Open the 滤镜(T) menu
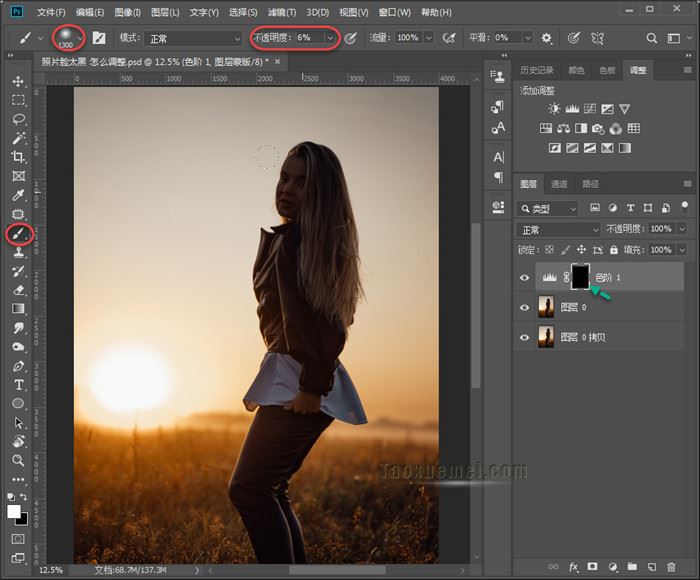Viewport: 700px width, 580px height. click(282, 12)
